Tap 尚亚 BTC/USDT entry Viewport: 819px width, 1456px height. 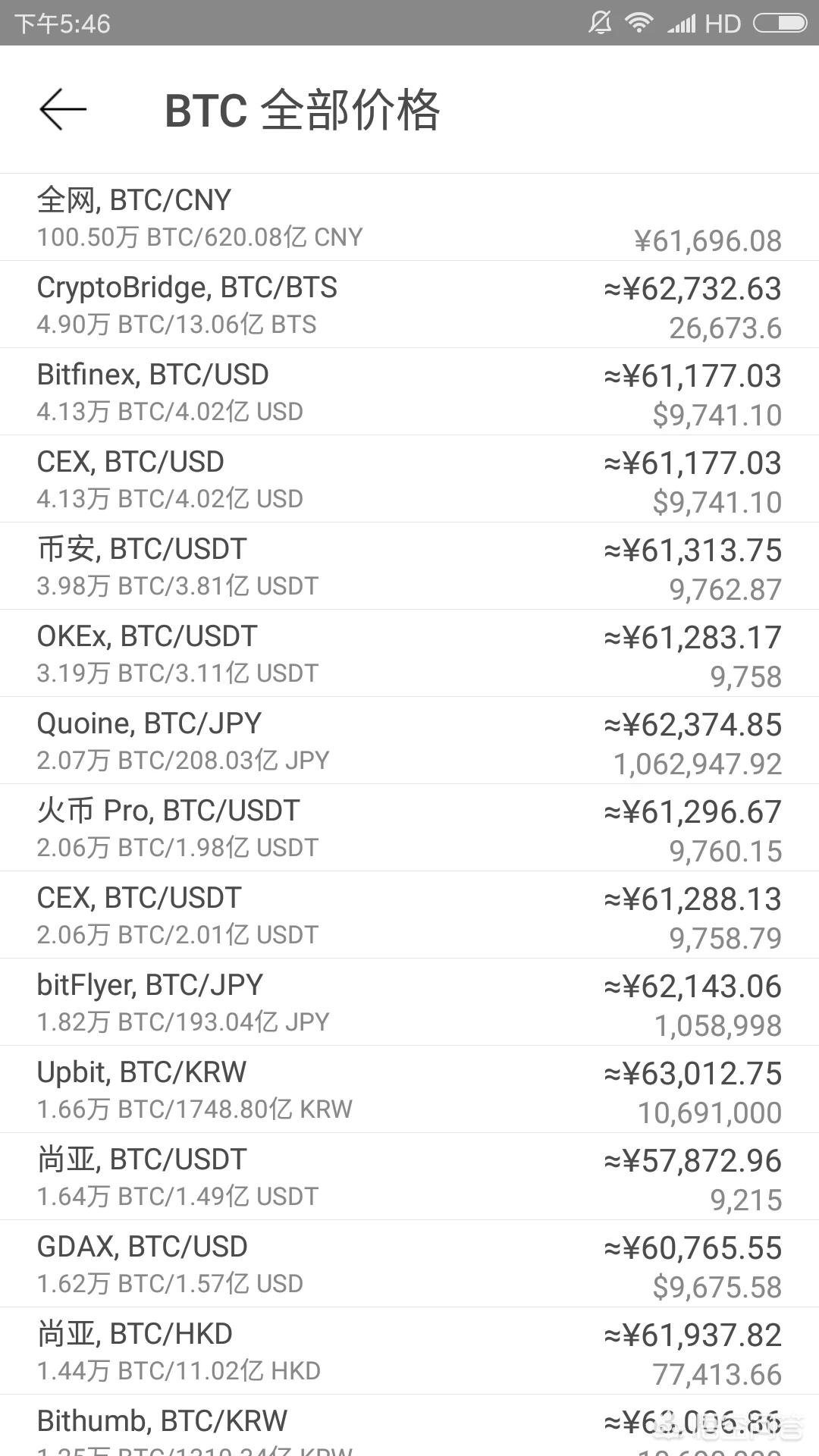pos(409,1177)
